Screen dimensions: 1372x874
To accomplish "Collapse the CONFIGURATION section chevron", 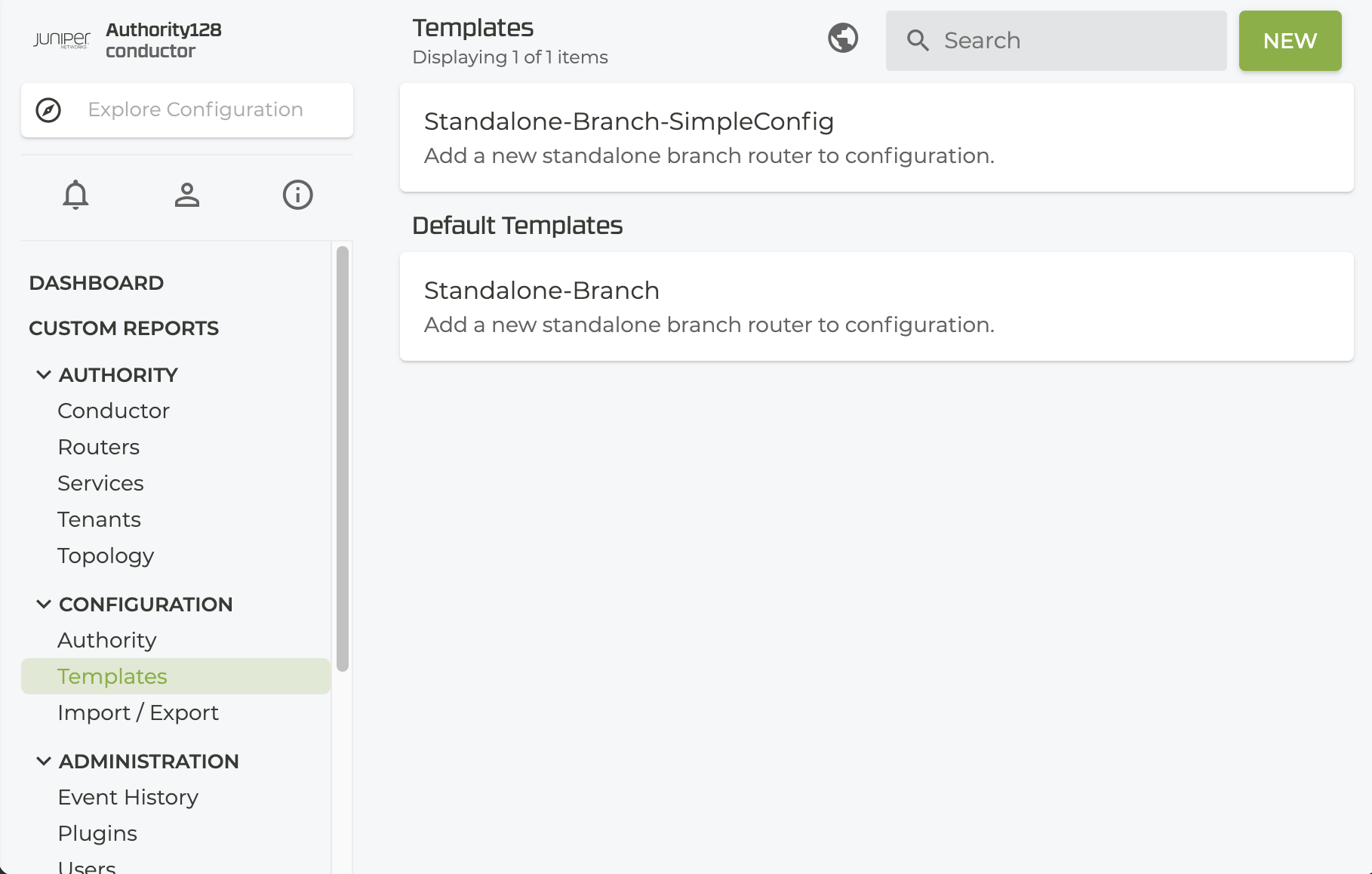I will coord(44,605).
